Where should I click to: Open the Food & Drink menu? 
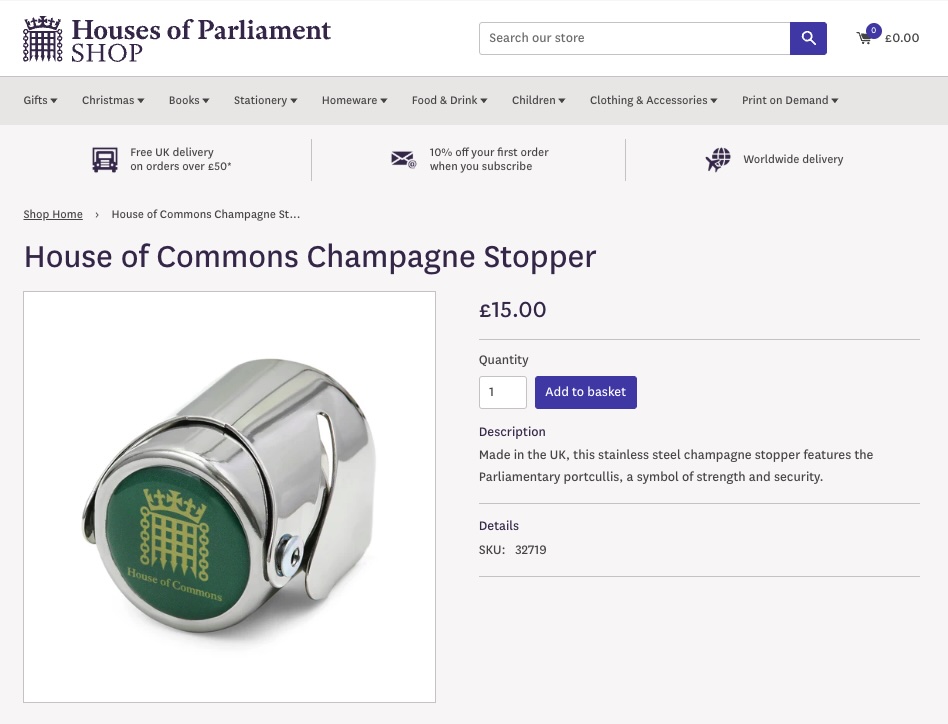(x=448, y=100)
